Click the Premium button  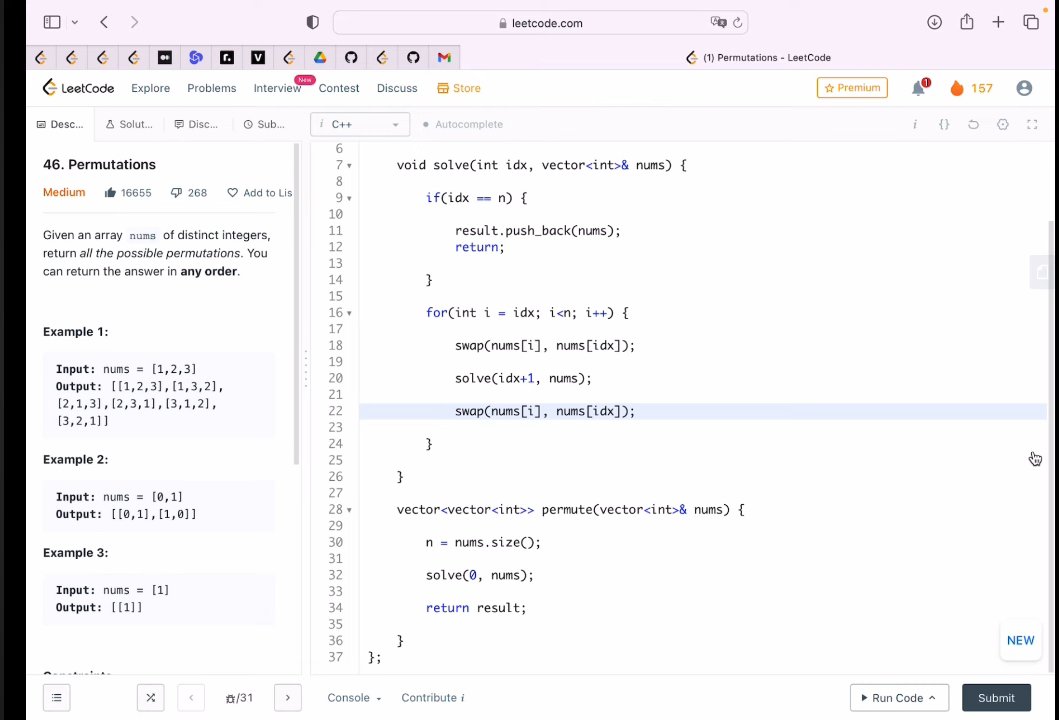point(852,88)
